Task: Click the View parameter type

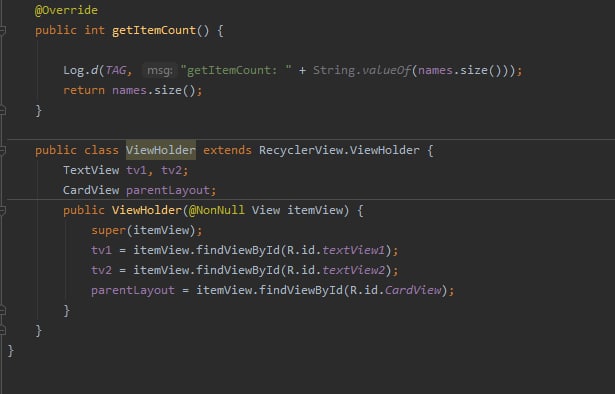Action: coord(266,210)
